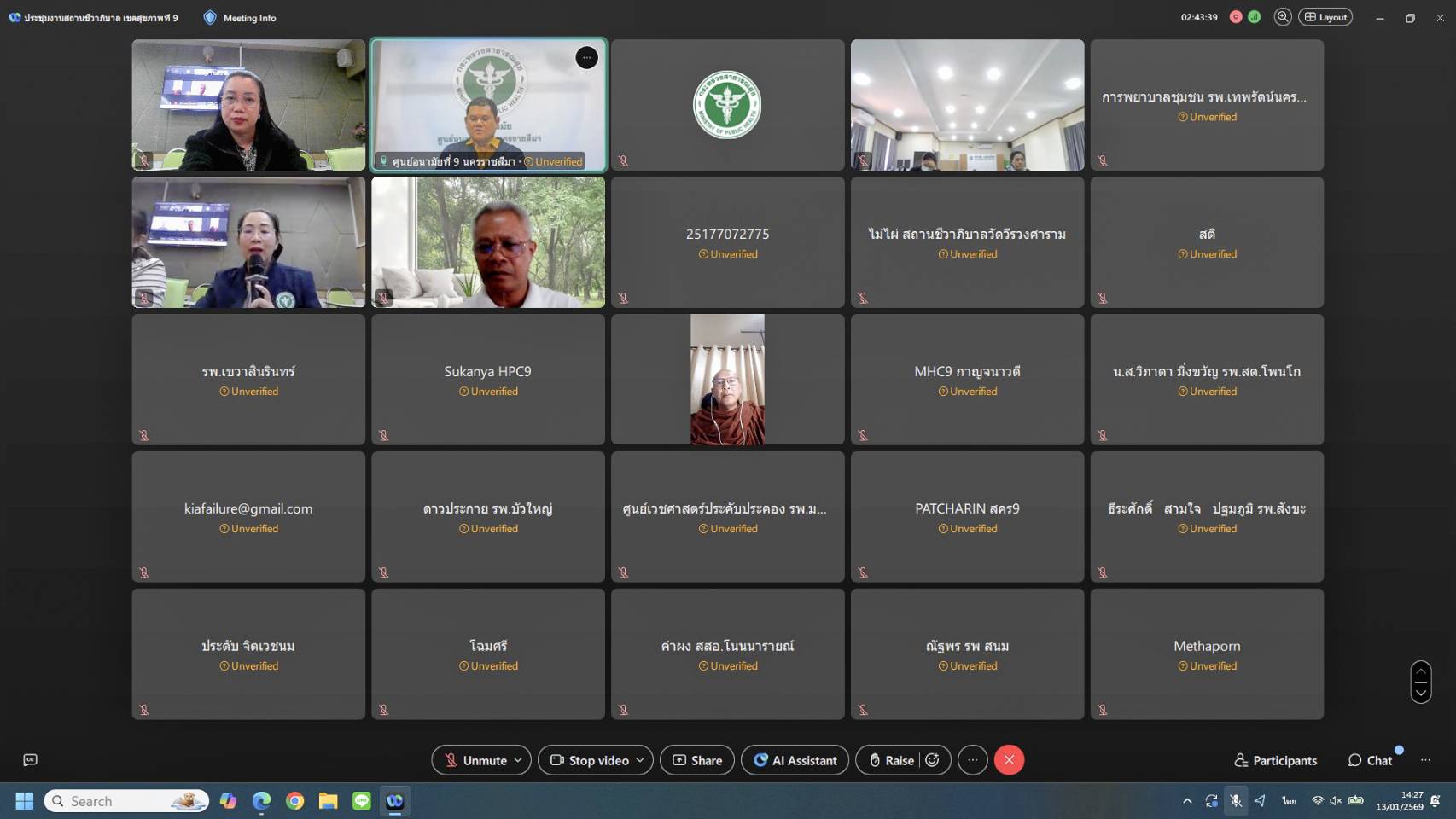Expand the audio options arrow next to Unmute
The width and height of the screenshot is (1456, 819).
point(518,760)
